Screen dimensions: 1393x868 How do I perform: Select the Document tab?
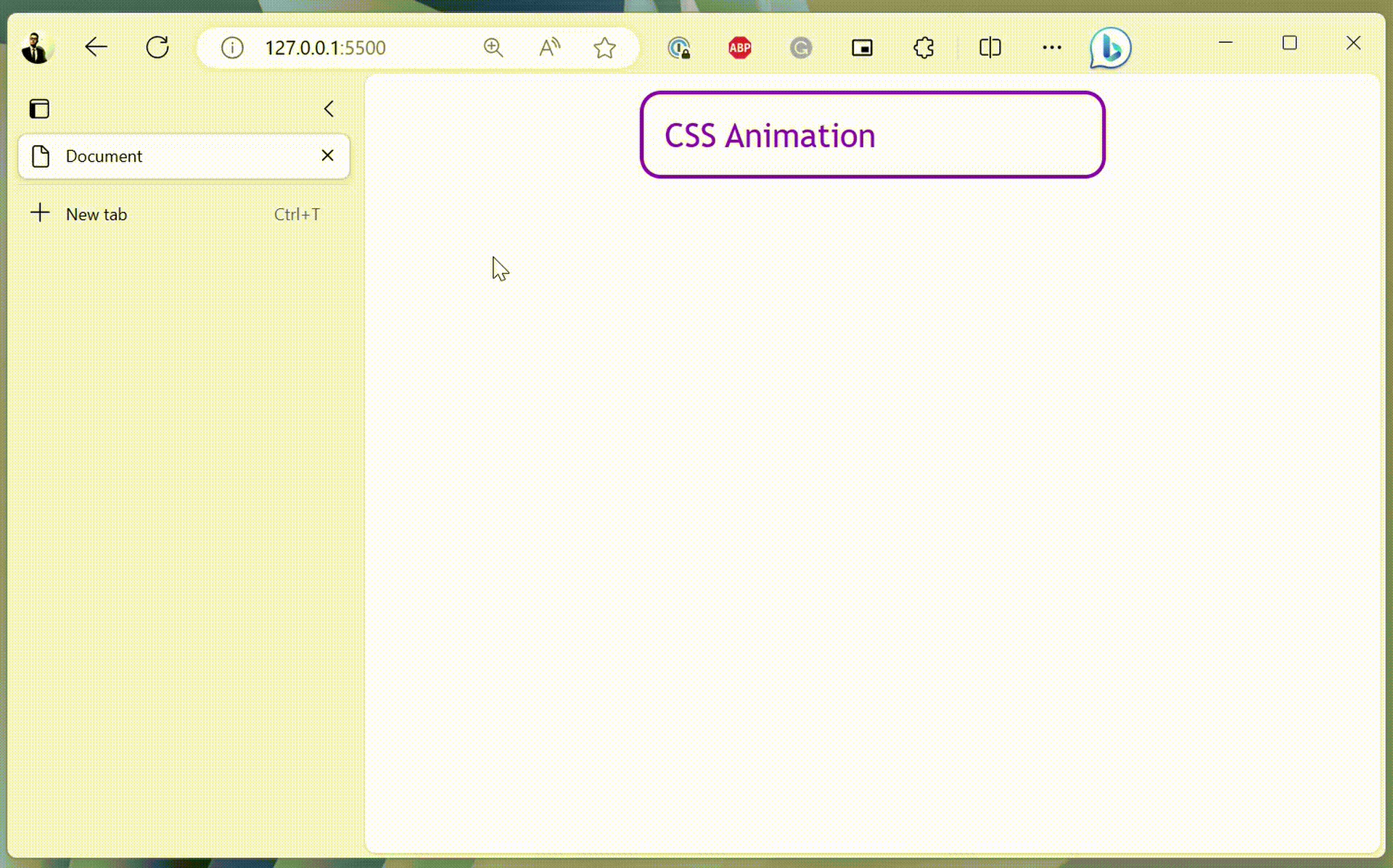coord(184,156)
